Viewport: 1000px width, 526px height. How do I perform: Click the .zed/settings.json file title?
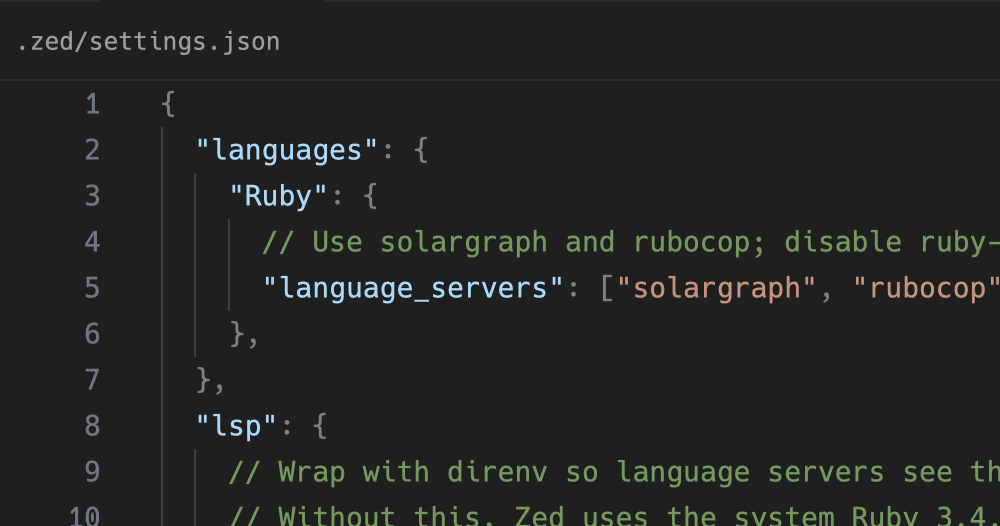(x=148, y=42)
